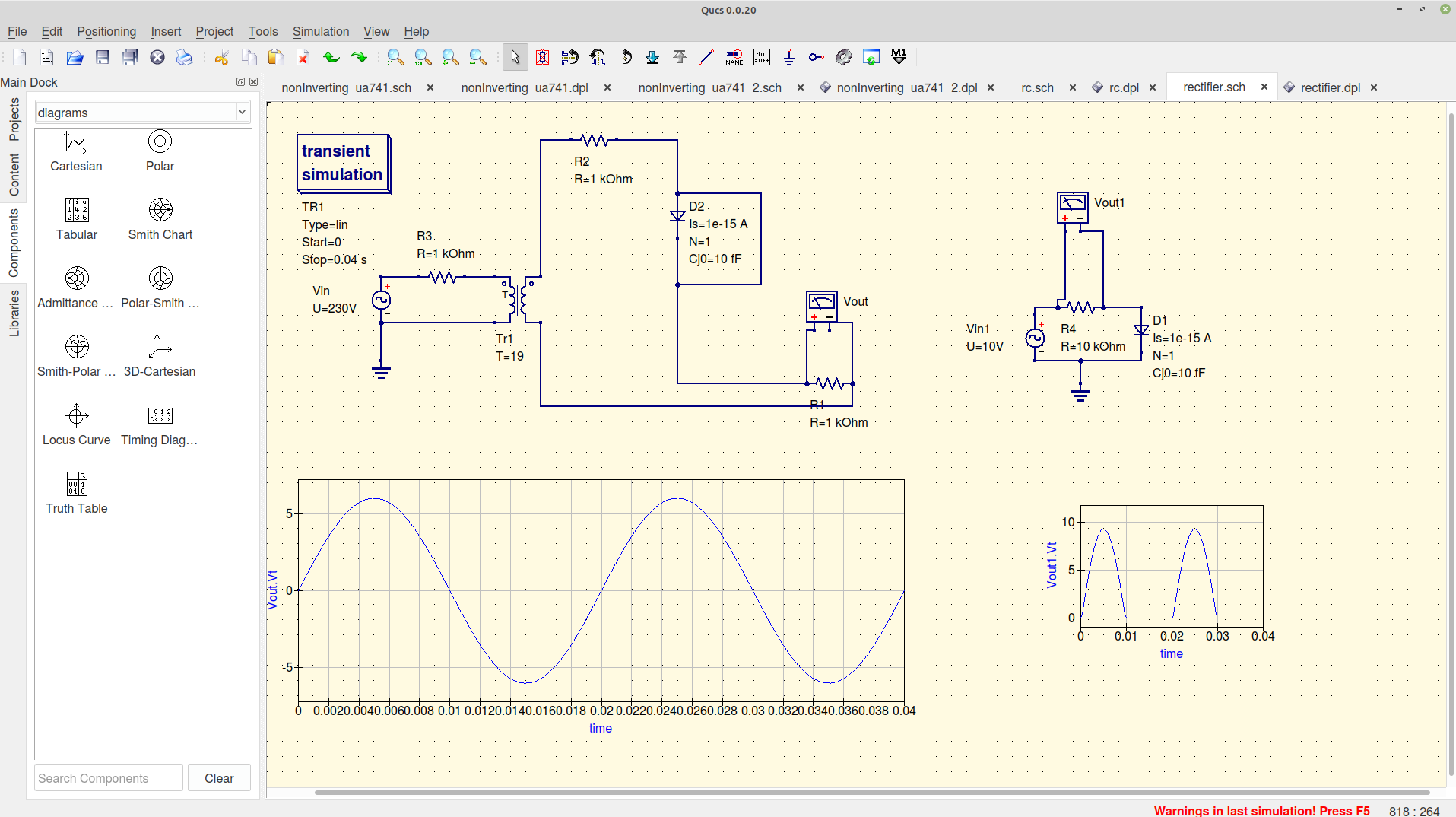The width and height of the screenshot is (1456, 817).
Task: Select the Wire drawing tool
Action: tap(706, 57)
